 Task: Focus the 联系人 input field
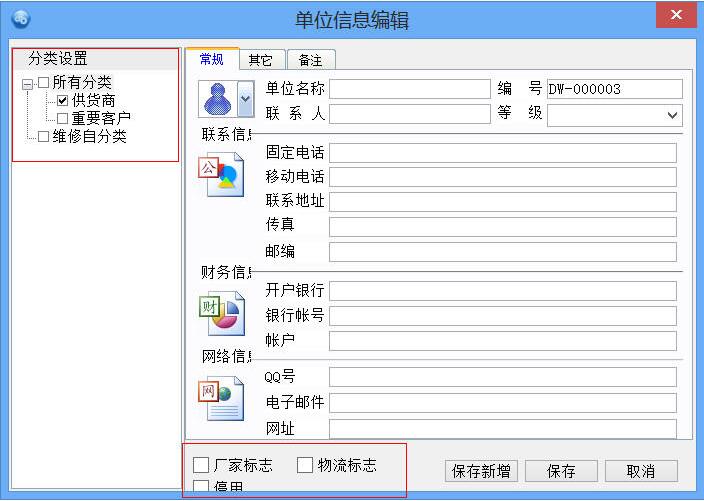point(410,114)
